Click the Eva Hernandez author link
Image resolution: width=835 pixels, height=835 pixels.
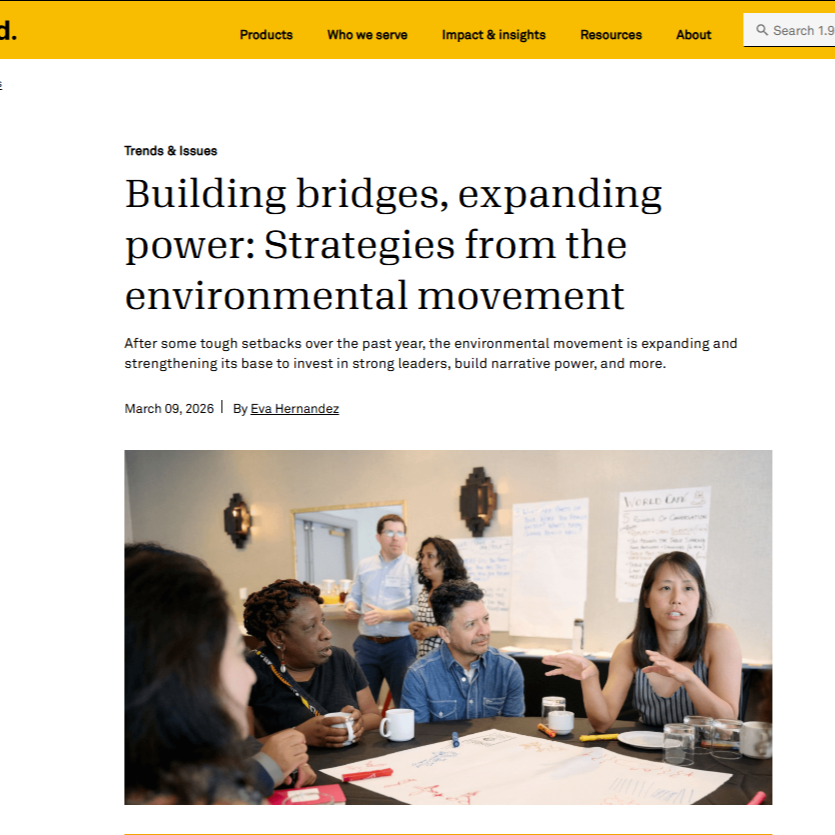(x=294, y=408)
